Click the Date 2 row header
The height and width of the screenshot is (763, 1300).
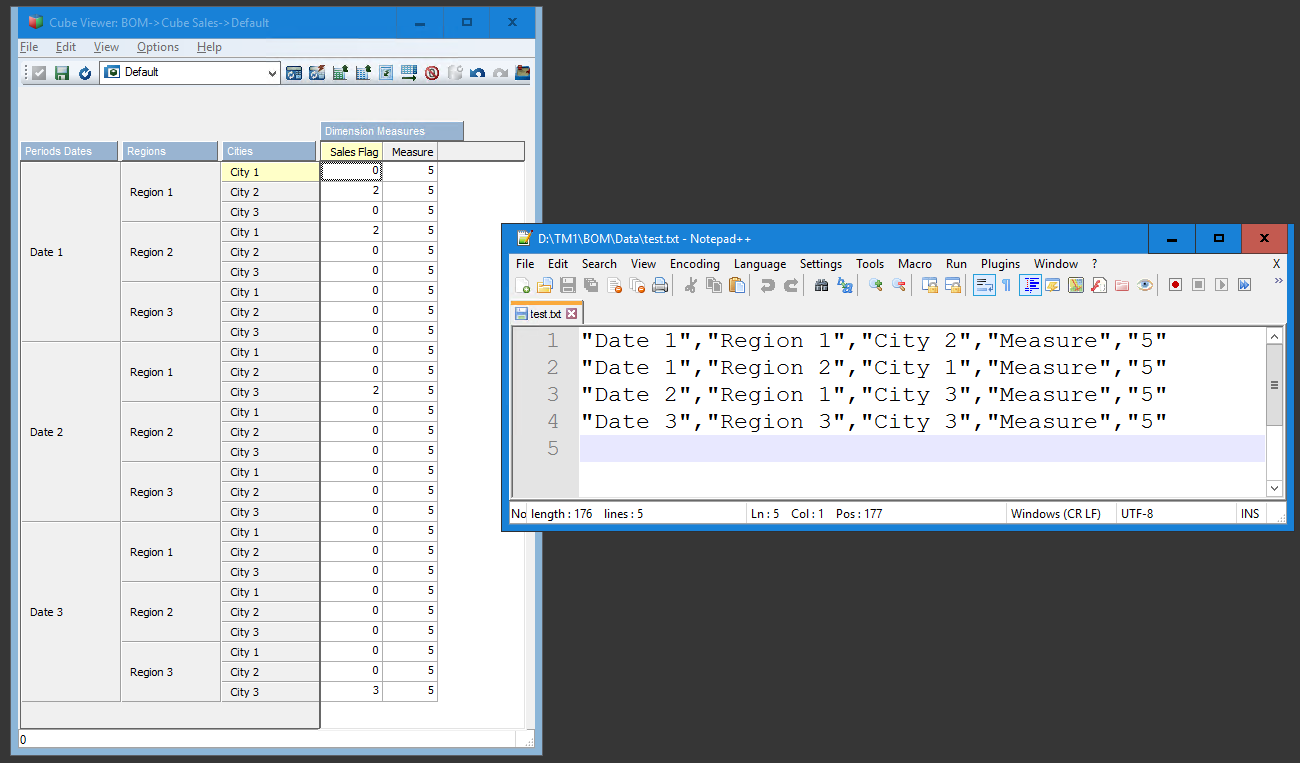[x=71, y=432]
